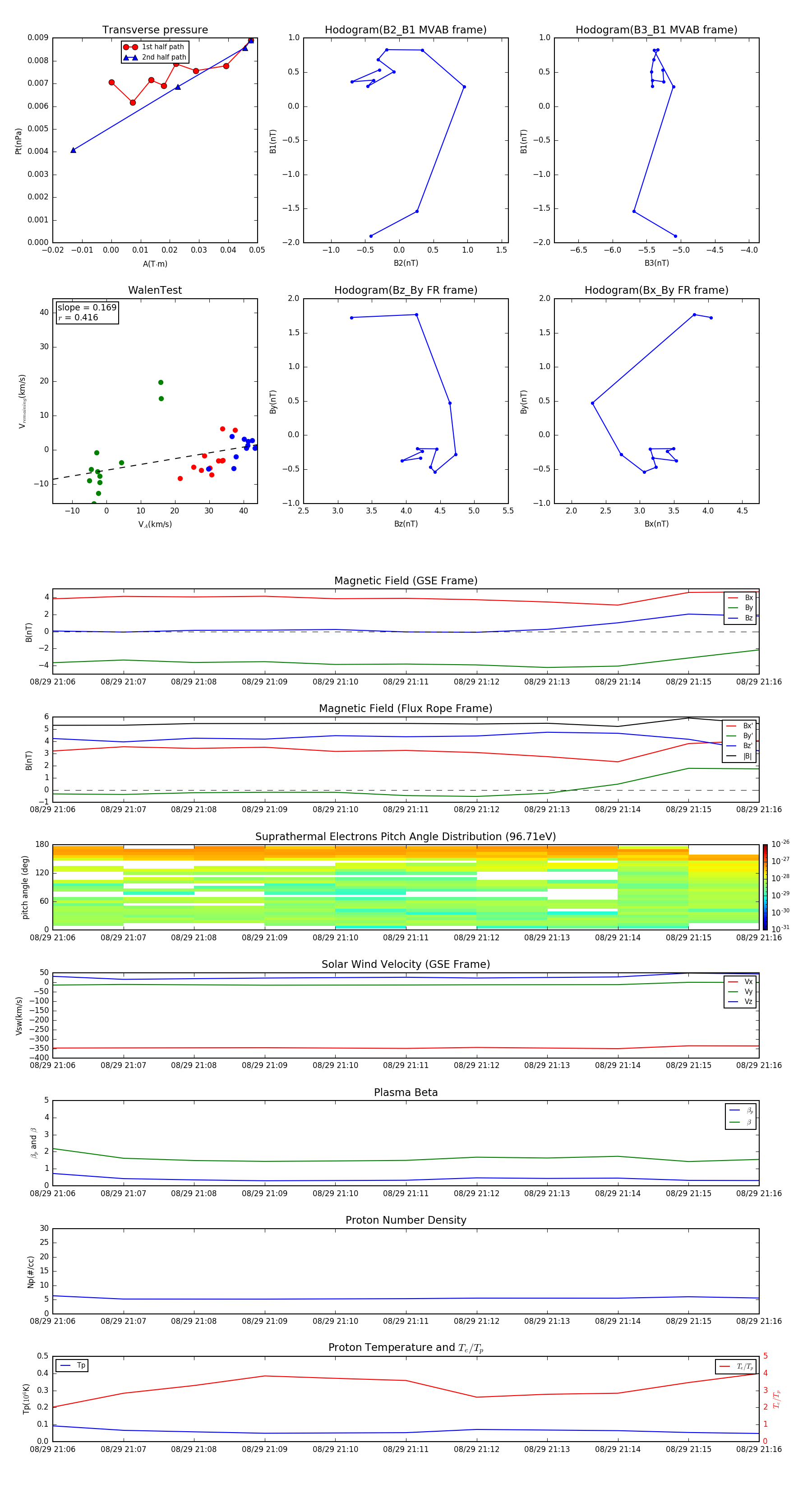The image size is (812, 1489).
Task: Click the "V_A(km/s)" x-axis label in WalenTest
Action: pos(155,524)
